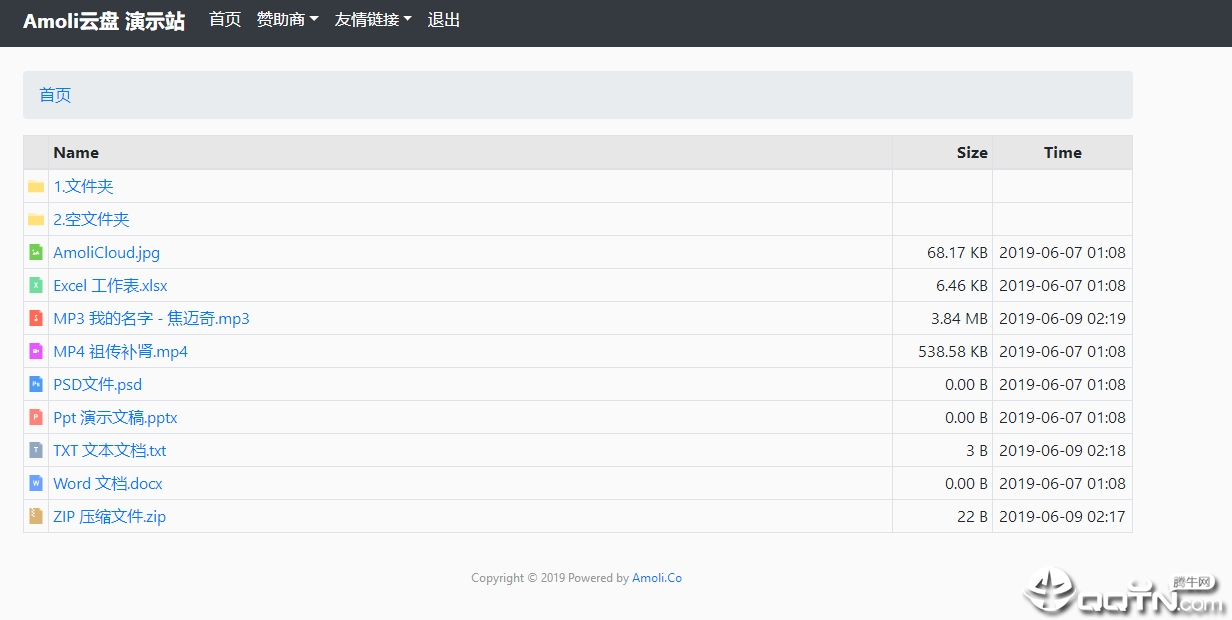Go to 首页 in the navbar
This screenshot has height=620, width=1232.
(x=225, y=19)
